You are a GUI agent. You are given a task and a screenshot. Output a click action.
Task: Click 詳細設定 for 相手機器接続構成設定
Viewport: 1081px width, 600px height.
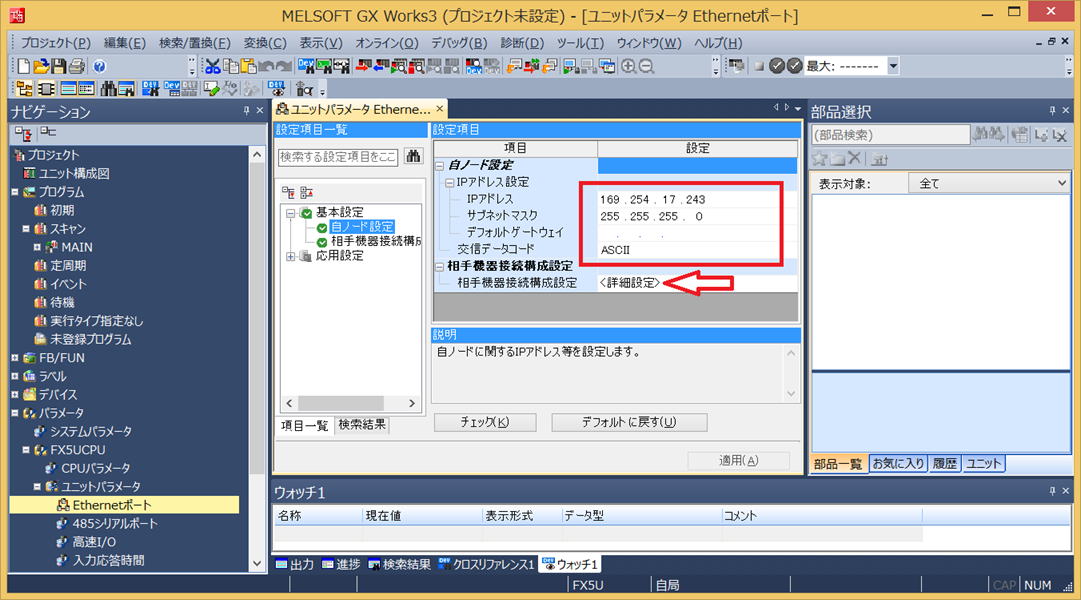(629, 283)
